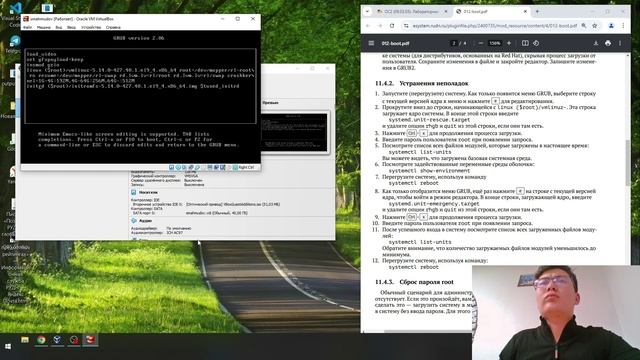Open the PDF viewer sidebar menu icon
This screenshot has width=640, height=360.
[371, 43]
